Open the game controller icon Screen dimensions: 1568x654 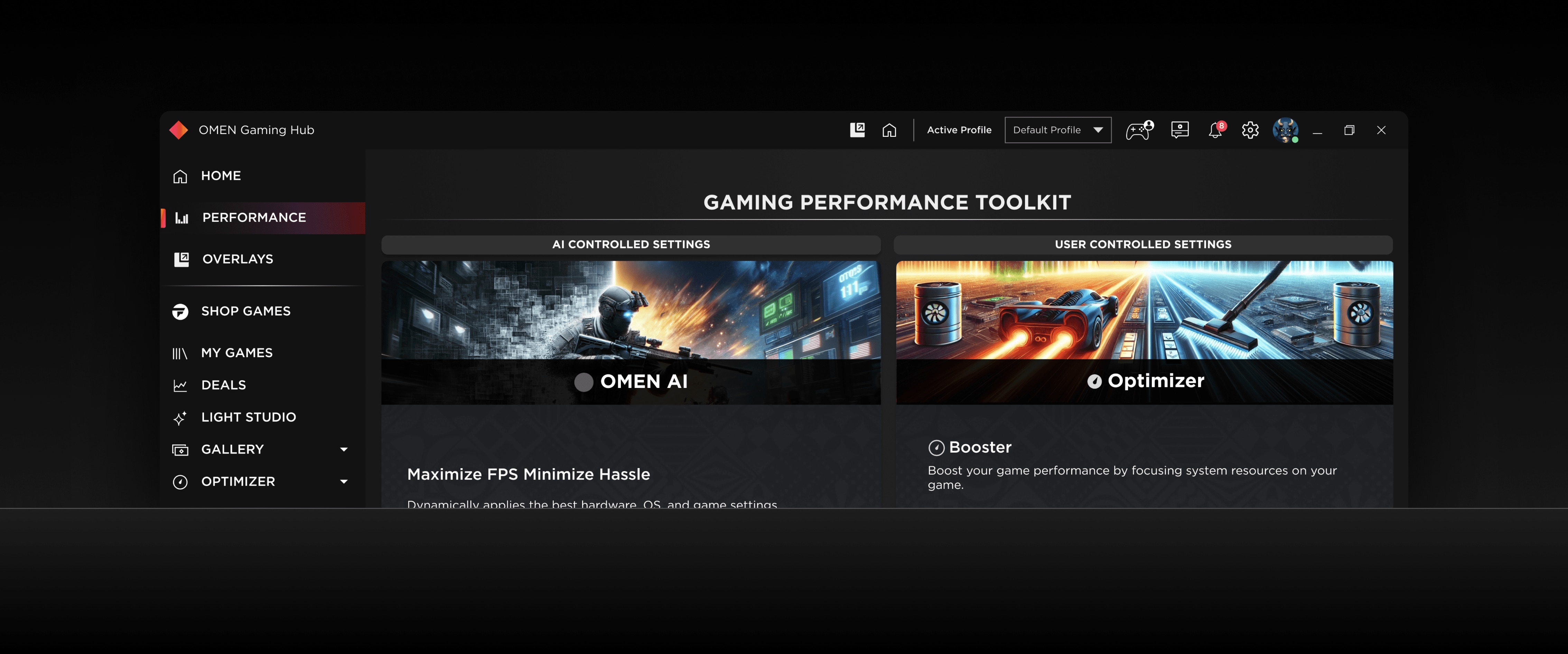coord(1138,130)
